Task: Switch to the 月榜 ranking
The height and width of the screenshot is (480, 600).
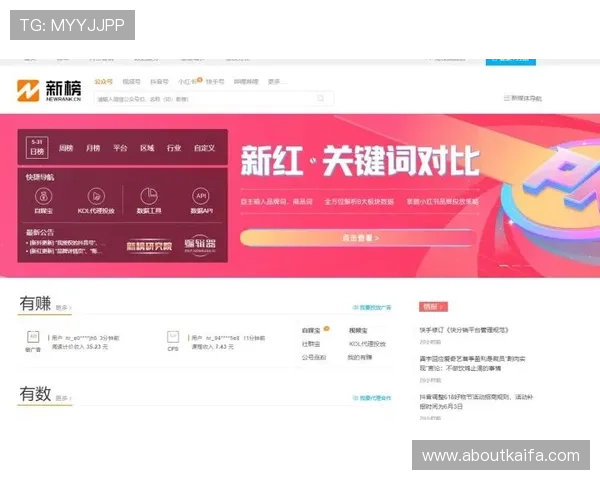Action: [93, 148]
